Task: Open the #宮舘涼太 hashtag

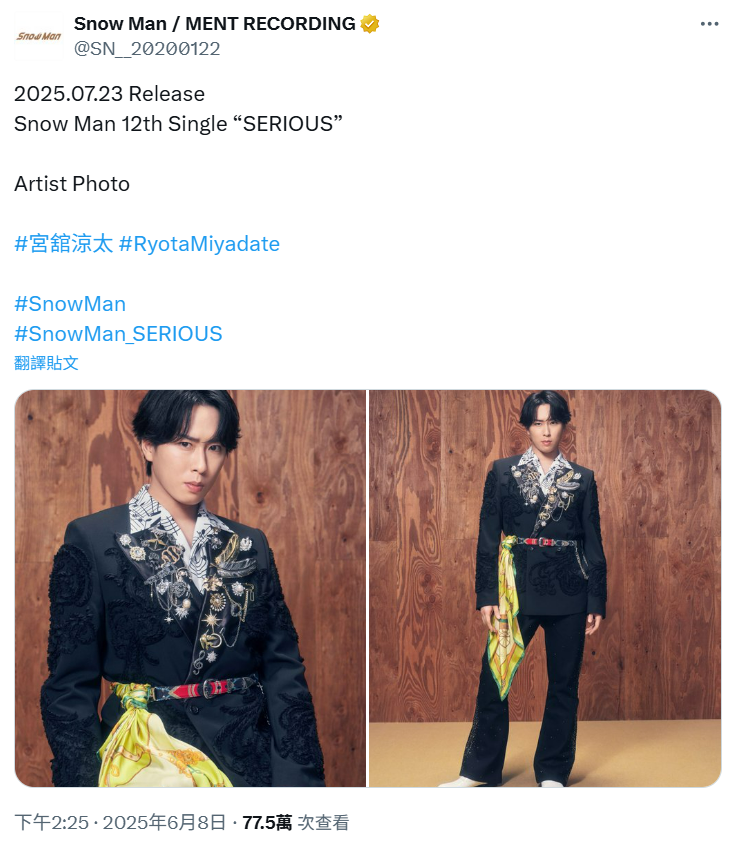Action: point(64,244)
